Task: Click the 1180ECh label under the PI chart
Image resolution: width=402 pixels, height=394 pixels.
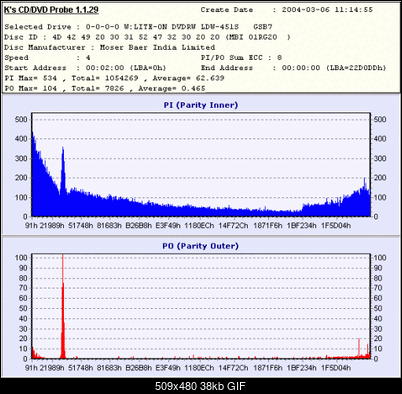Action: click(199, 226)
